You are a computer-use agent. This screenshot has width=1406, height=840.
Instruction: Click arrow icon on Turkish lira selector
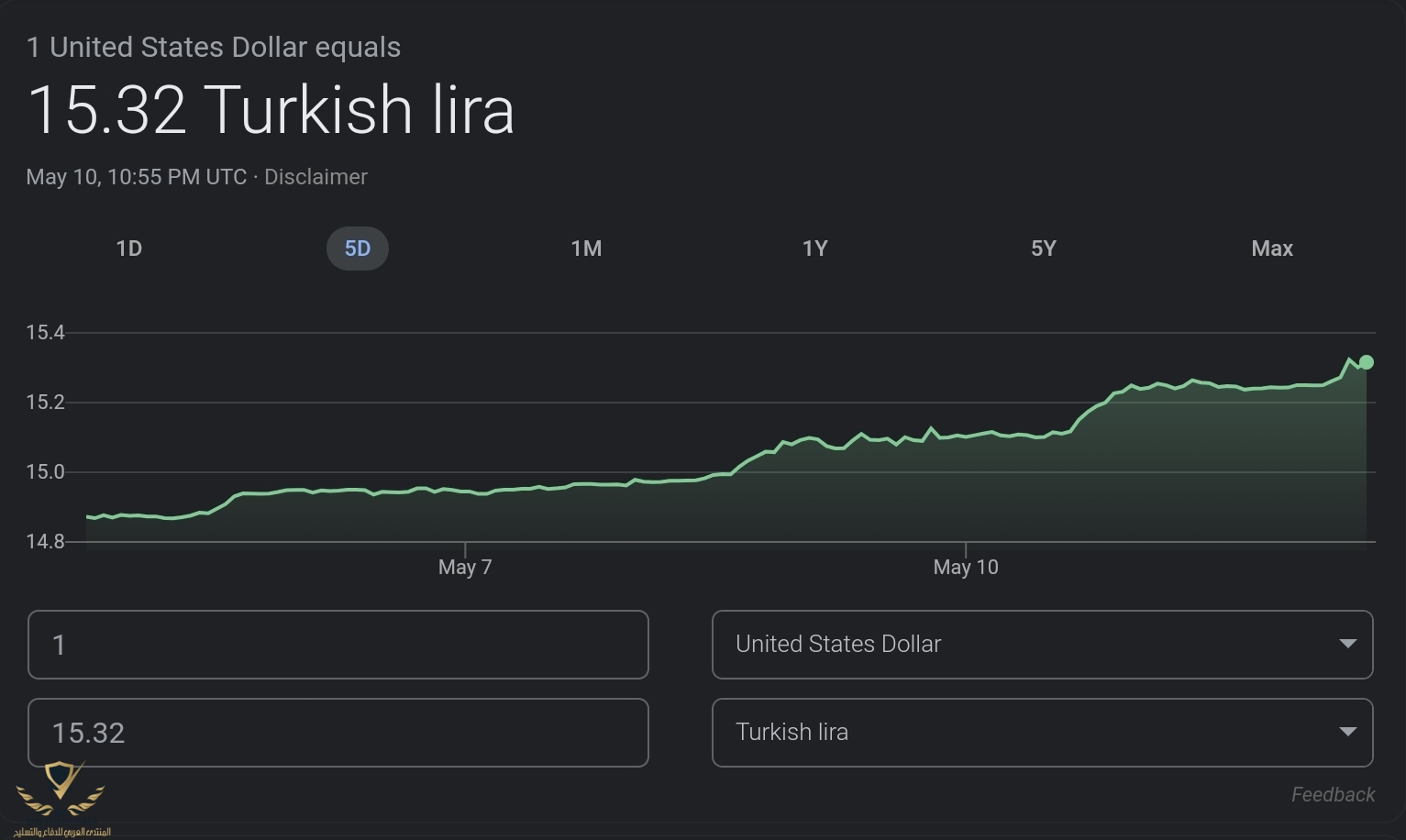pyautogui.click(x=1347, y=732)
